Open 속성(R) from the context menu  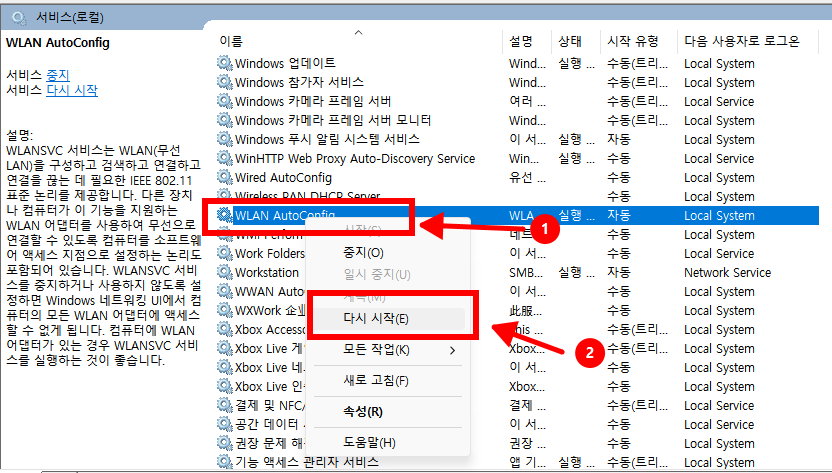[362, 412]
